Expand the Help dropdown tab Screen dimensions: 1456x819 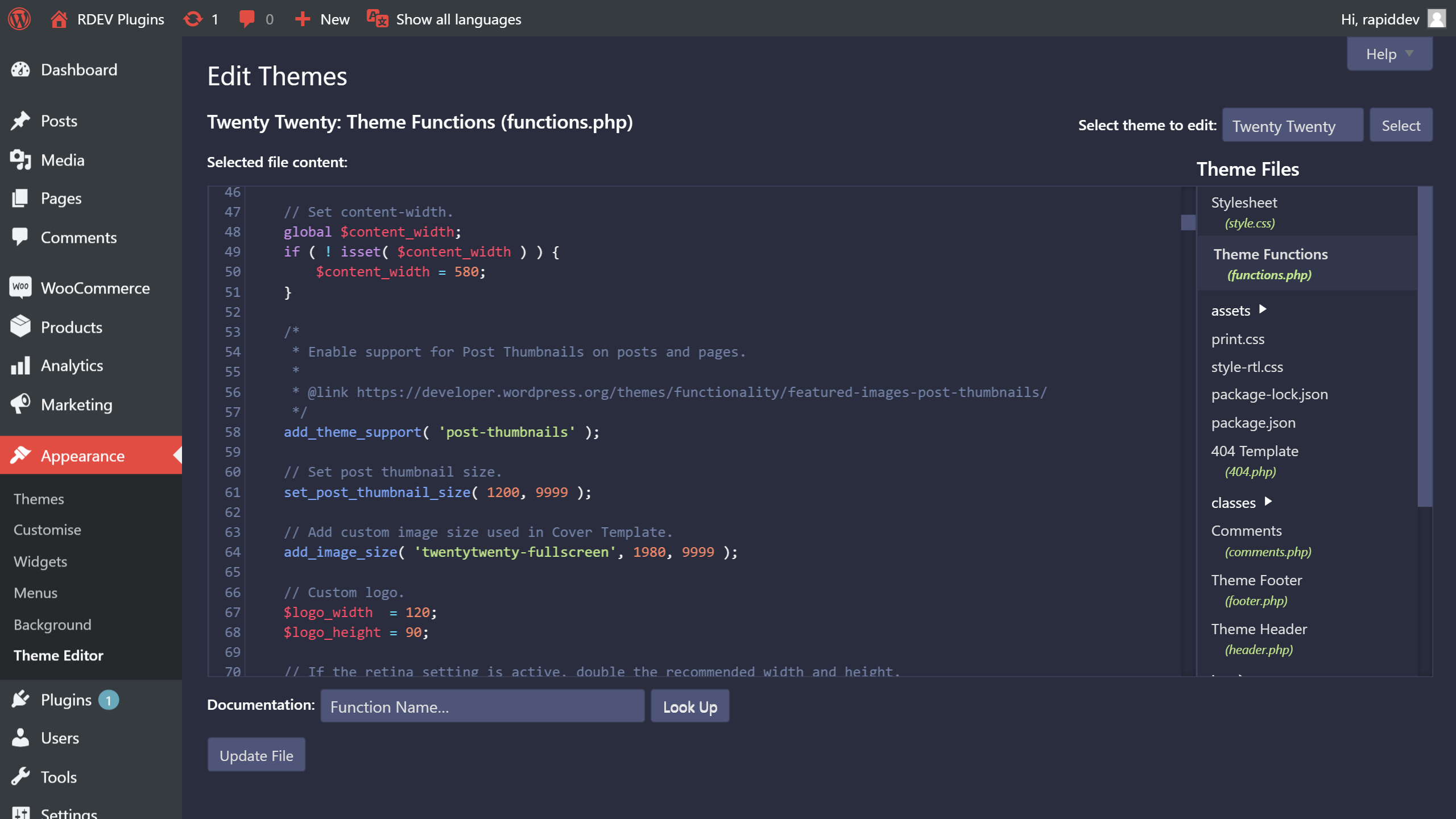[x=1389, y=54]
